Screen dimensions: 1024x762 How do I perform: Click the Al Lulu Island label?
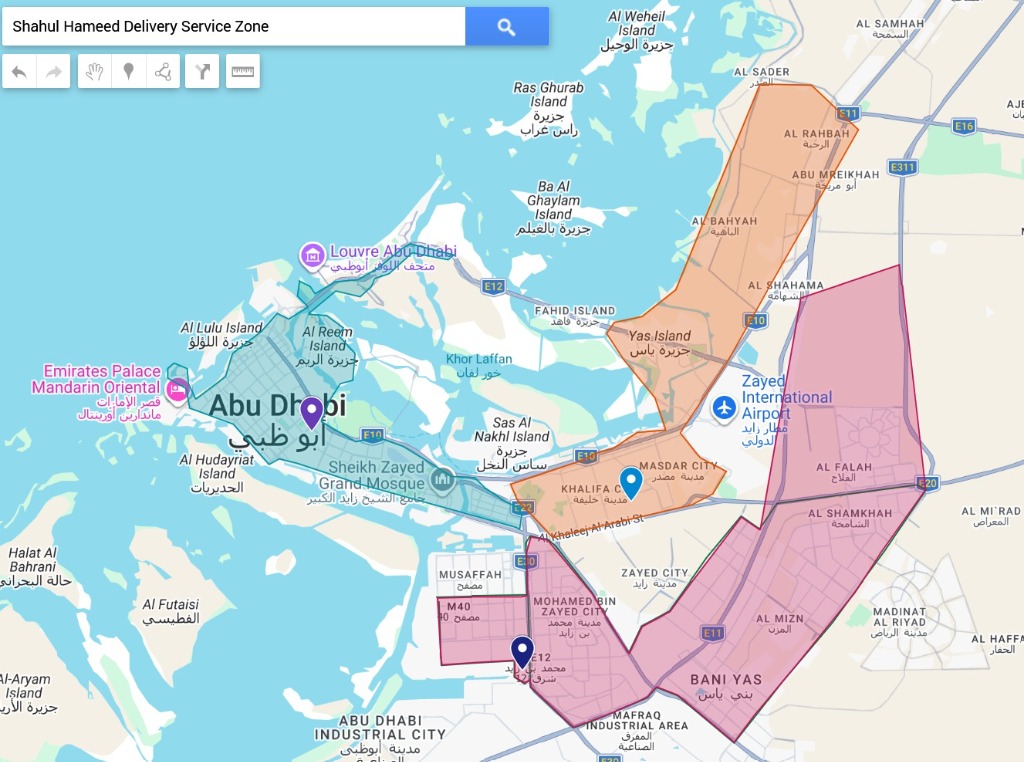[x=221, y=328]
